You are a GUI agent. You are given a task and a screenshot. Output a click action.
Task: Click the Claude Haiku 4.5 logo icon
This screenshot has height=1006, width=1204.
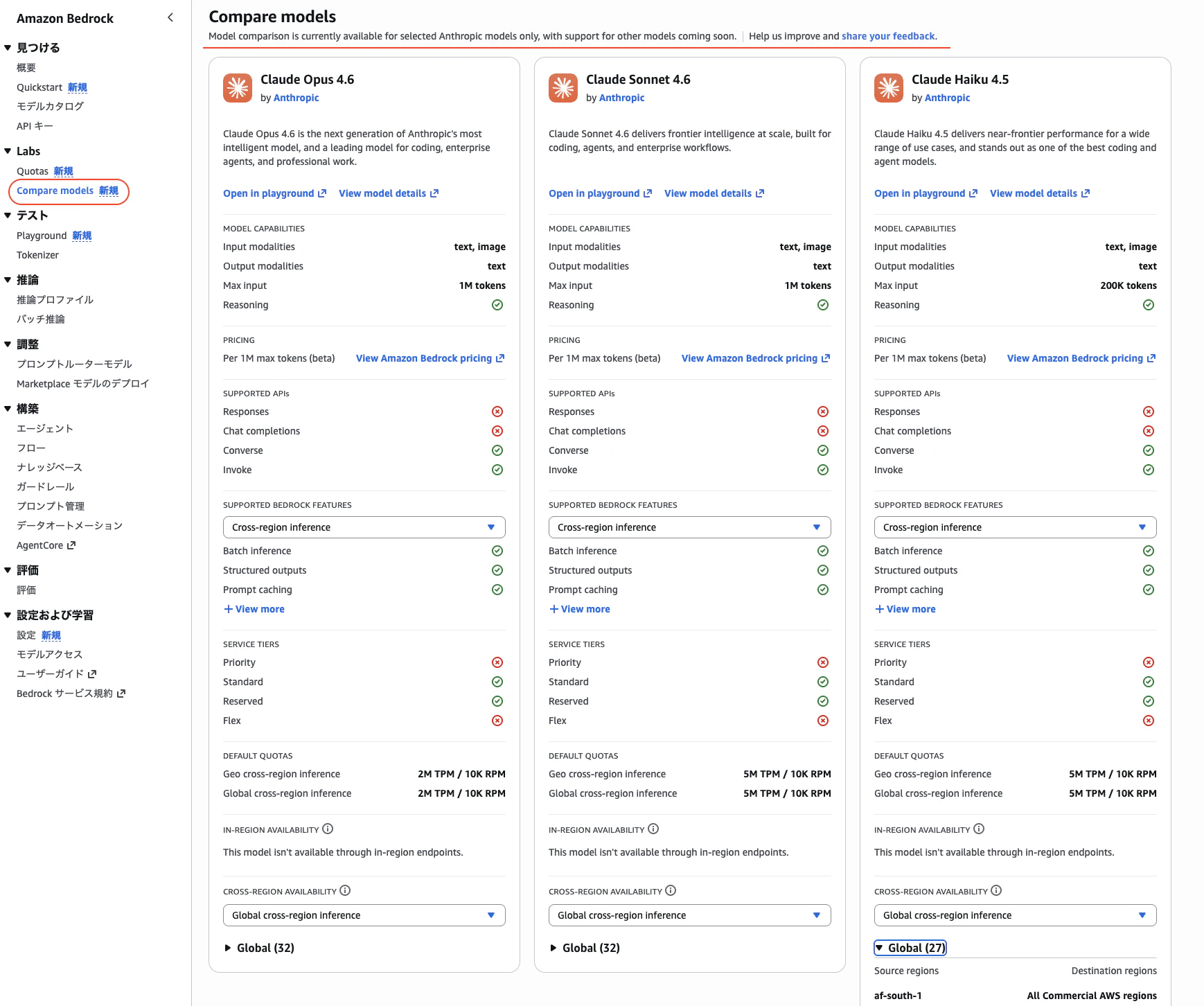(889, 88)
